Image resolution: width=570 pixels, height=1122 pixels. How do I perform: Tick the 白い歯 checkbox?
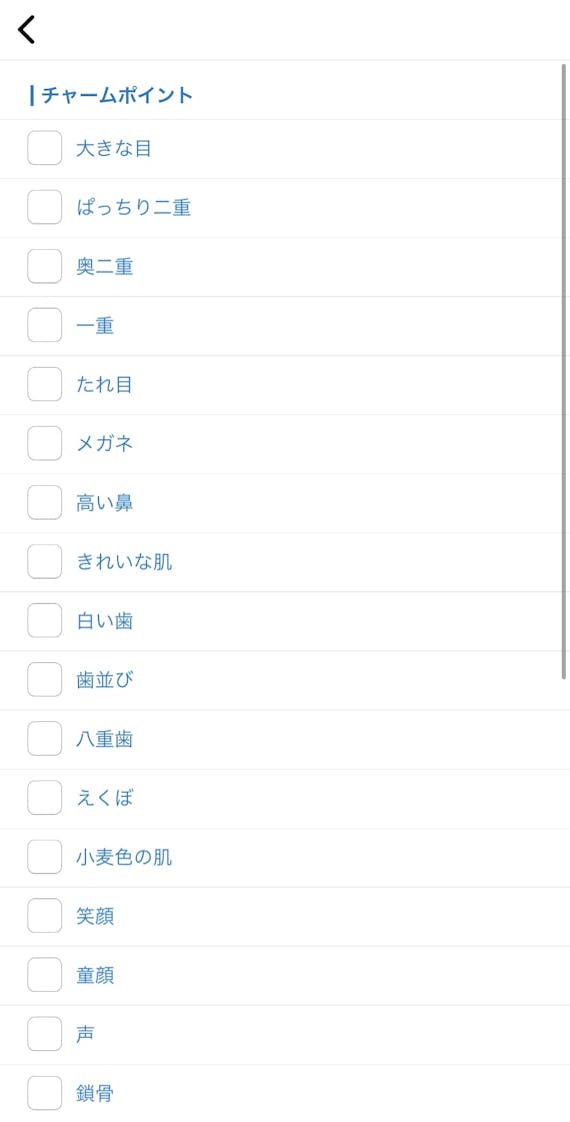(44, 620)
